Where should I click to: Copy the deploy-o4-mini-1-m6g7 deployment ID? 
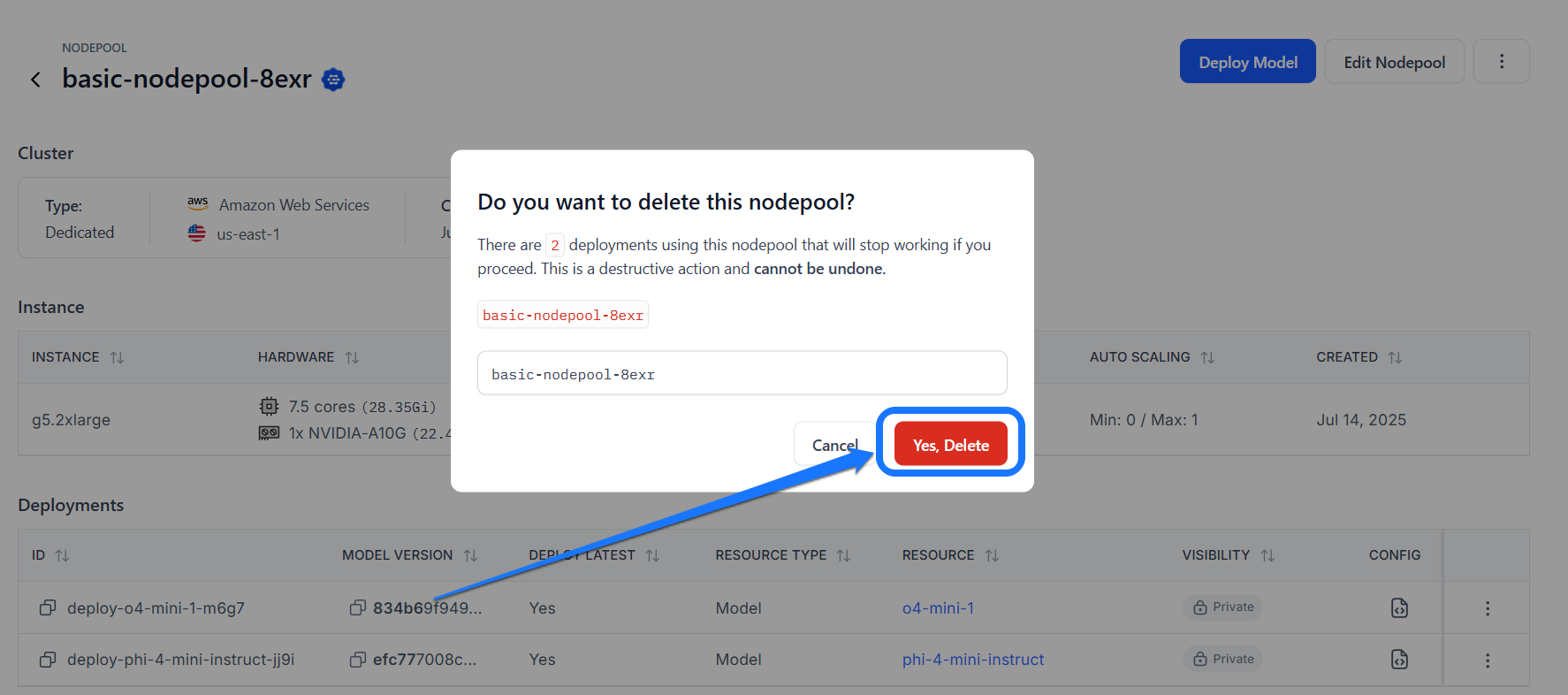pyautogui.click(x=48, y=607)
